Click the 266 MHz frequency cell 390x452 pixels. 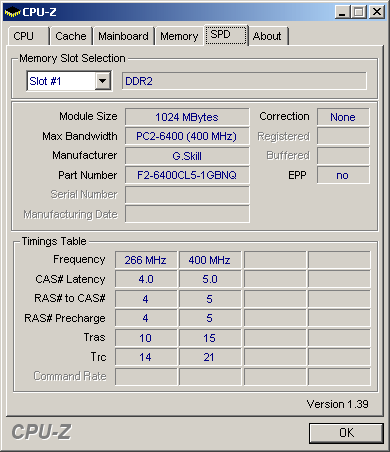pyautogui.click(x=146, y=260)
